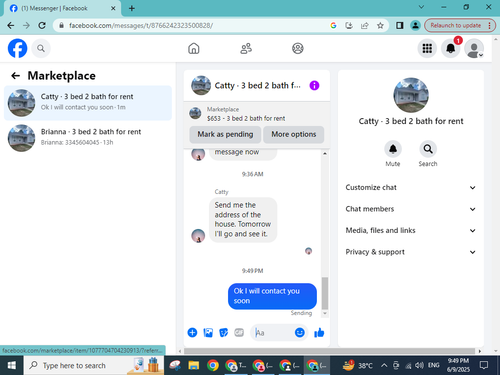Choose a GIF using the GIF icon
The width and height of the screenshot is (500, 375).
pyautogui.click(x=239, y=333)
